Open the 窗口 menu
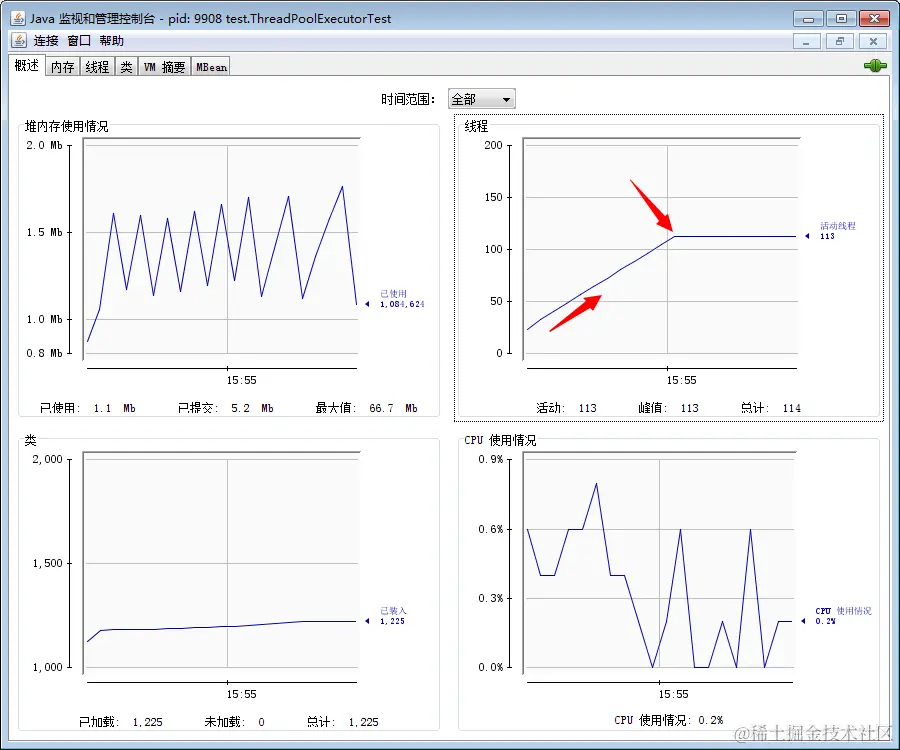This screenshot has width=900, height=750. [79, 41]
